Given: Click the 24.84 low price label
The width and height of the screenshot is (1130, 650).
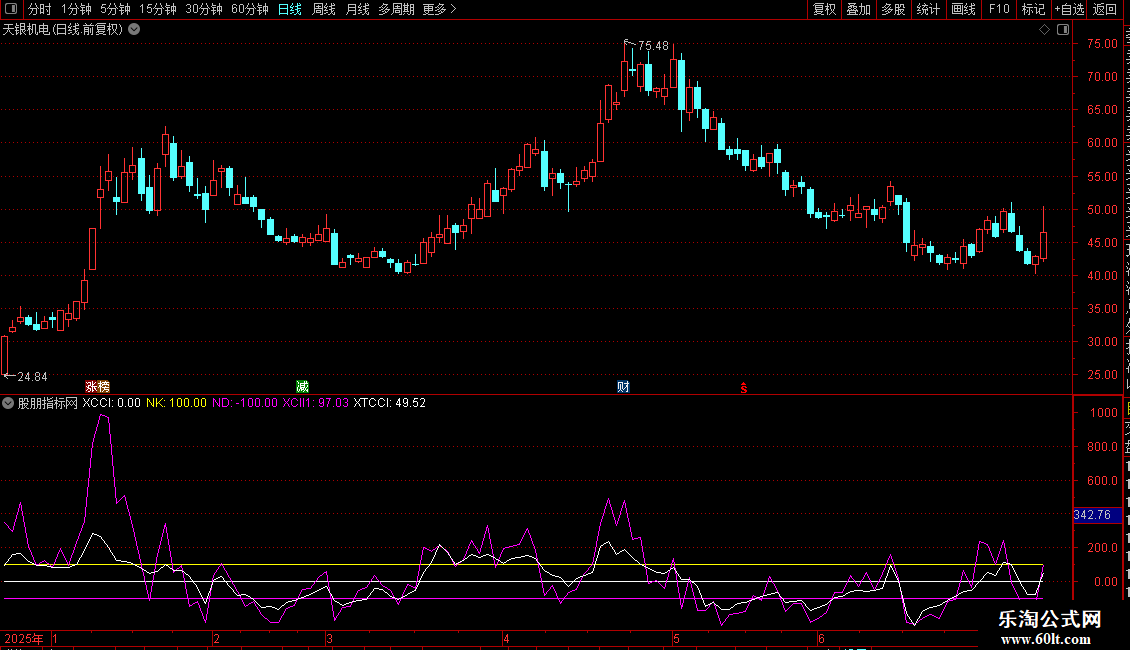Looking at the screenshot, I should pos(32,377).
